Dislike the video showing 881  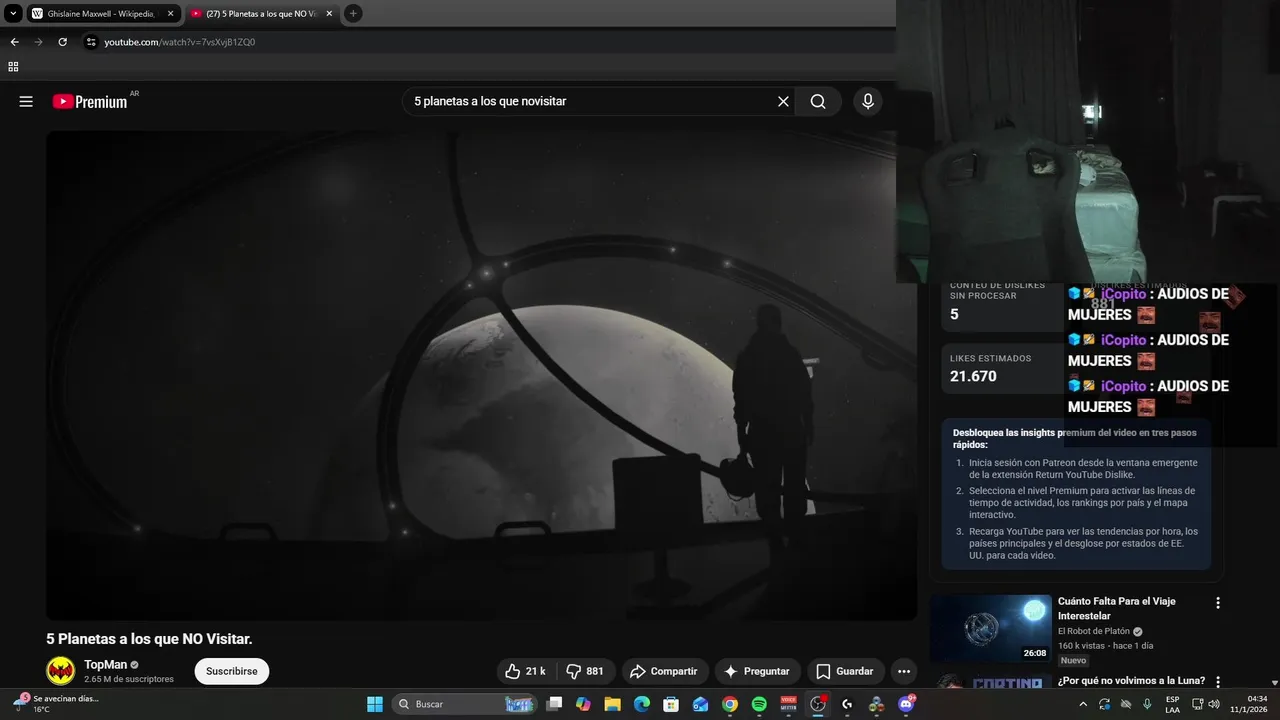coord(585,671)
